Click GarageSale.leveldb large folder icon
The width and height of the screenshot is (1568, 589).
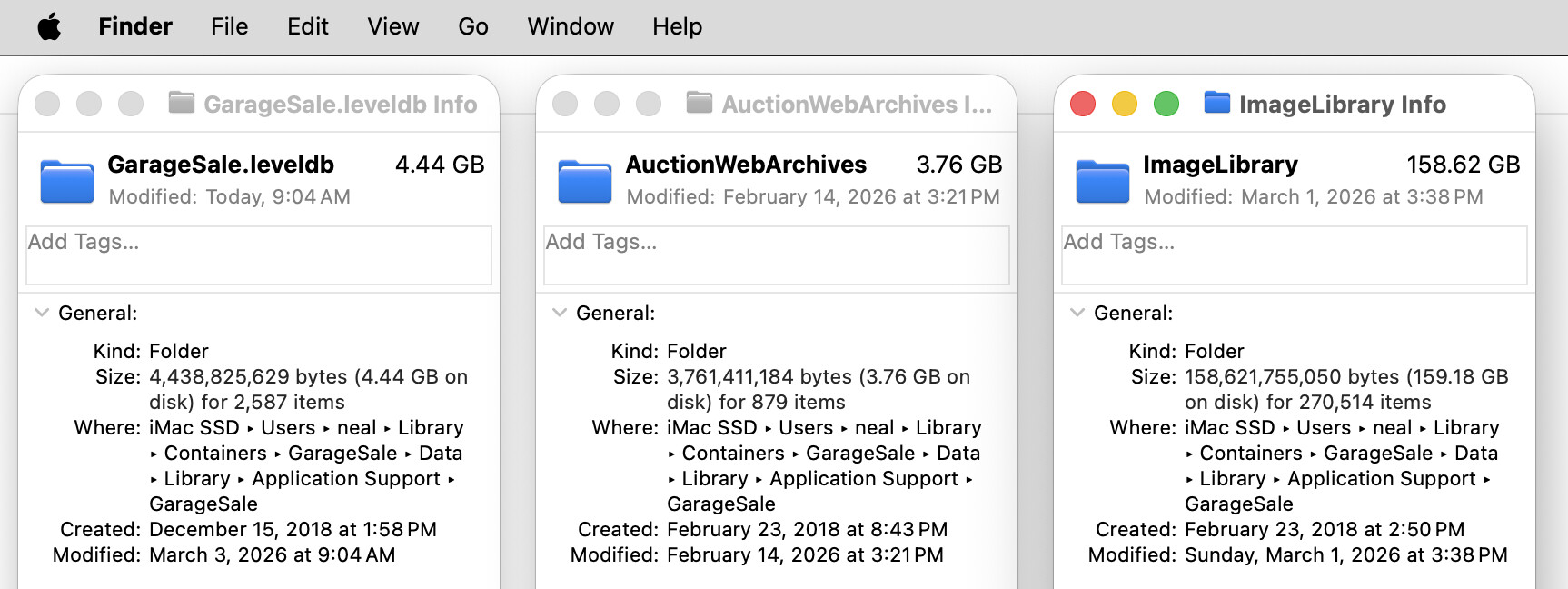[x=67, y=180]
